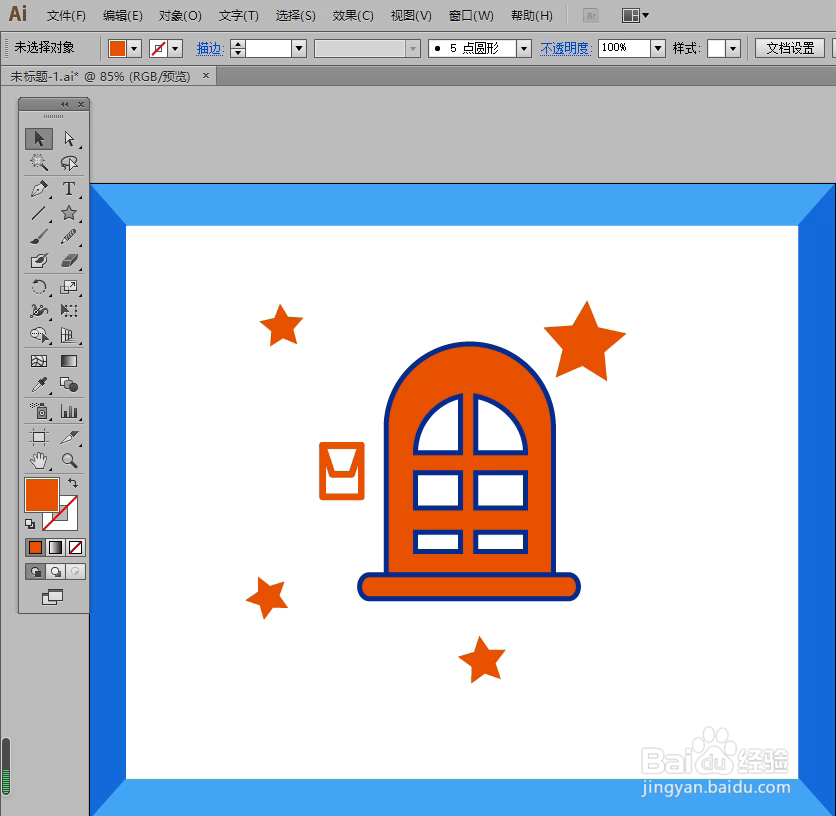Open the 不透明度 opacity panel link

(x=566, y=49)
